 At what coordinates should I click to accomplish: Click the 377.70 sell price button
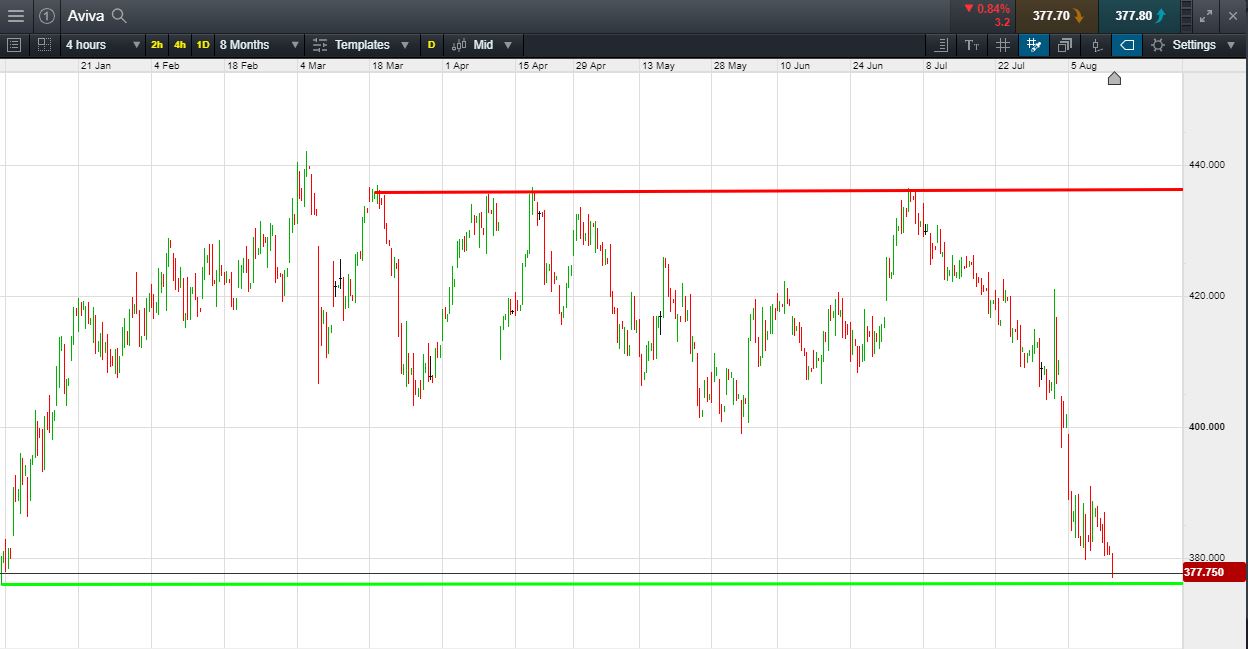[1058, 16]
